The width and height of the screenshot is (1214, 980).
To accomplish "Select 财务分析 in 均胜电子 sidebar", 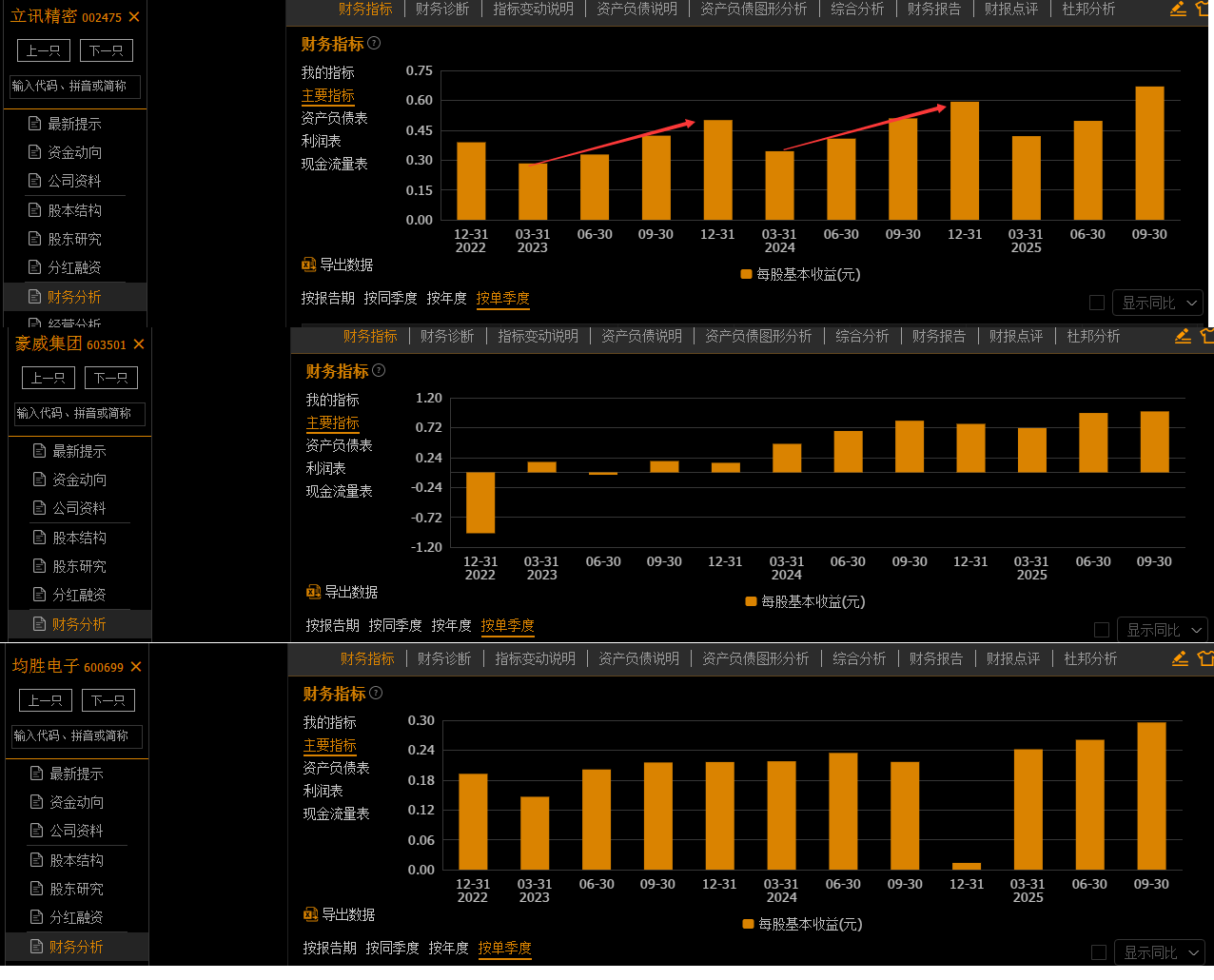I will pyautogui.click(x=77, y=947).
